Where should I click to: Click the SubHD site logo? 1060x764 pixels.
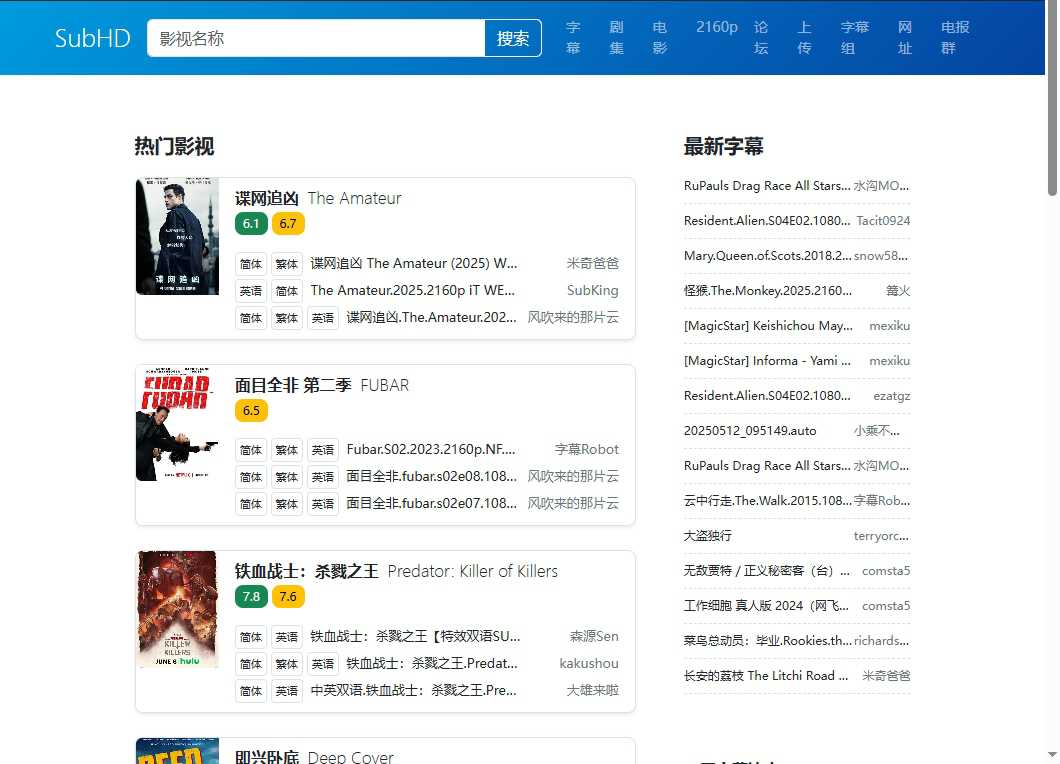click(92, 37)
